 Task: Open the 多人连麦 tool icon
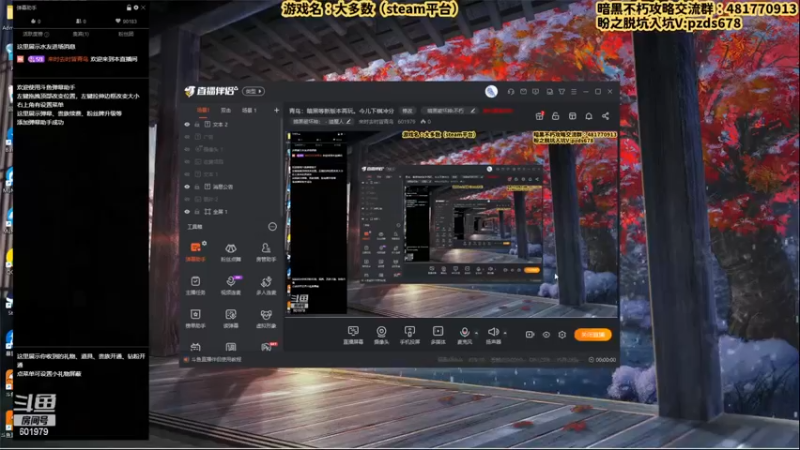[266, 285]
